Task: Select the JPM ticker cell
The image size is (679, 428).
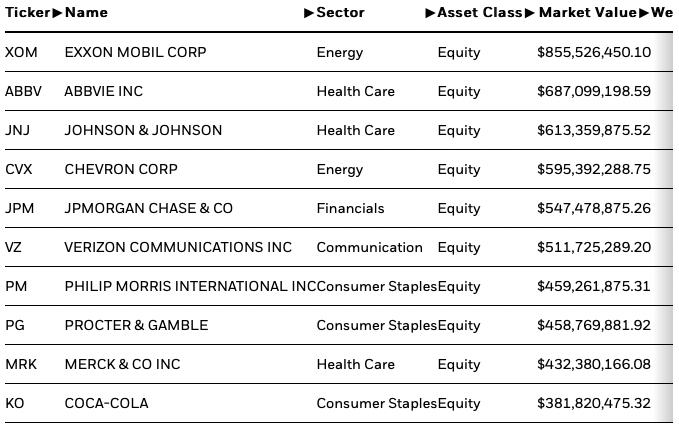Action: click(x=19, y=208)
